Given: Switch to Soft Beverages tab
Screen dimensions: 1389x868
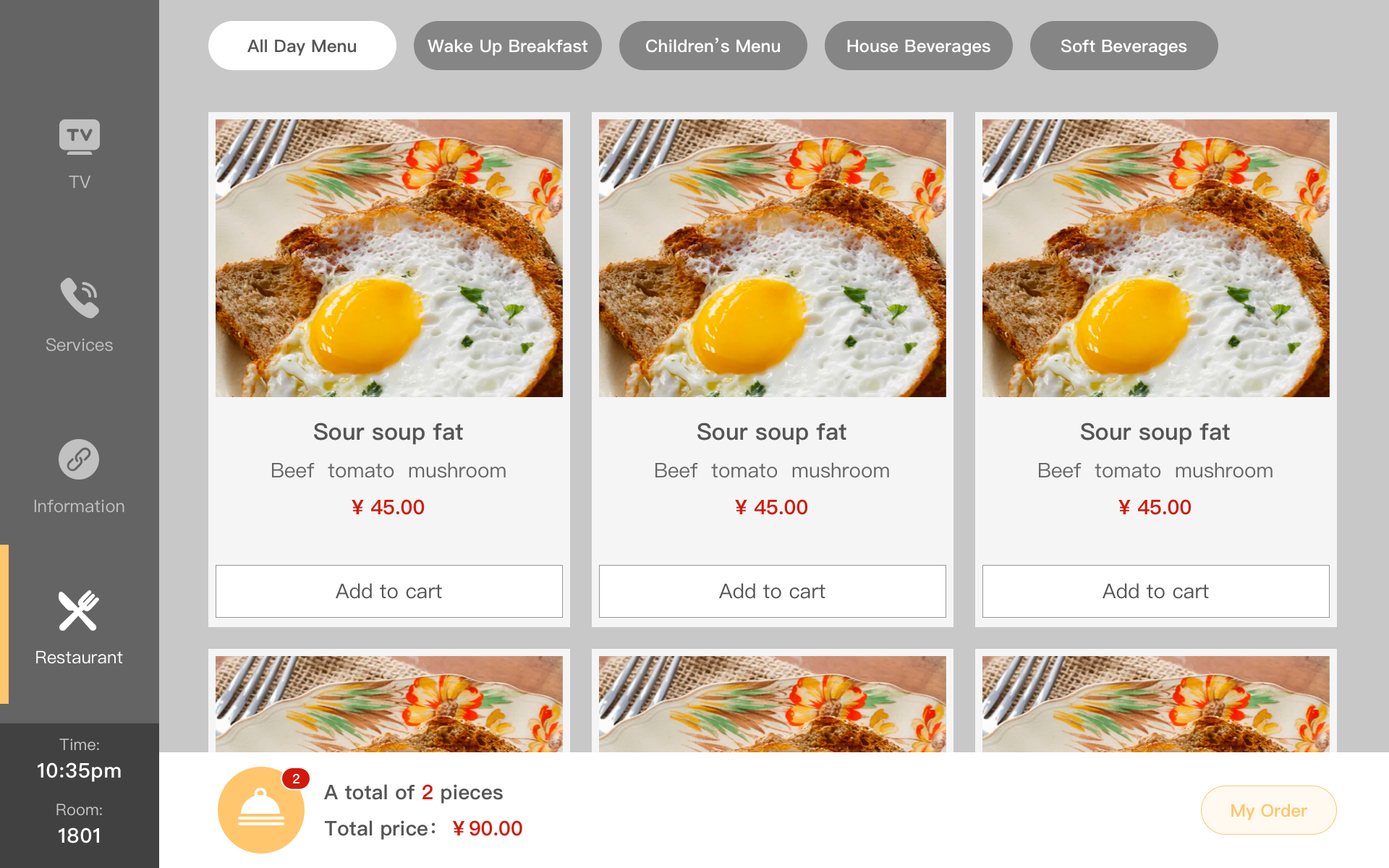Looking at the screenshot, I should point(1123,46).
